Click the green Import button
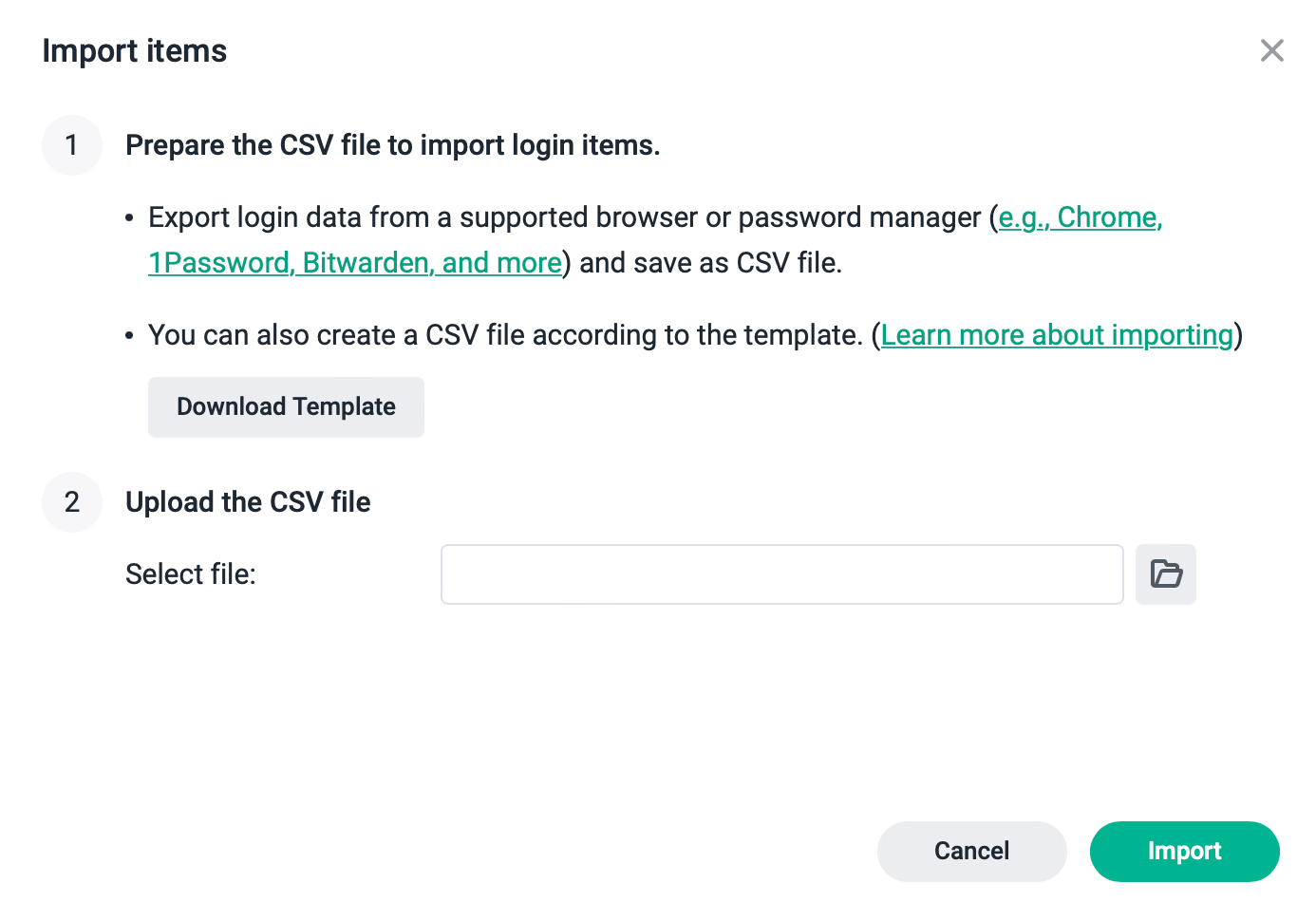 pyautogui.click(x=1184, y=852)
